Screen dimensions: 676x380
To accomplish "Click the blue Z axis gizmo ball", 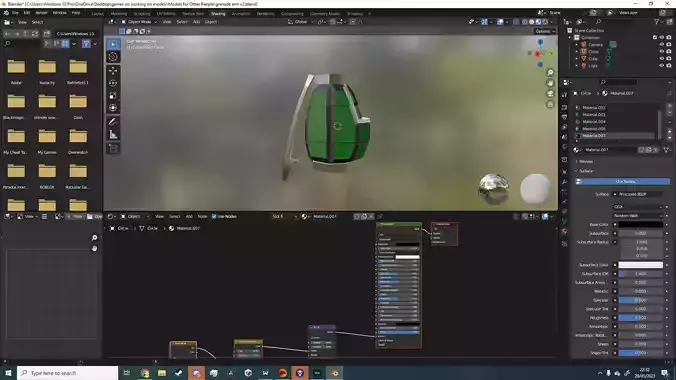I will [540, 42].
